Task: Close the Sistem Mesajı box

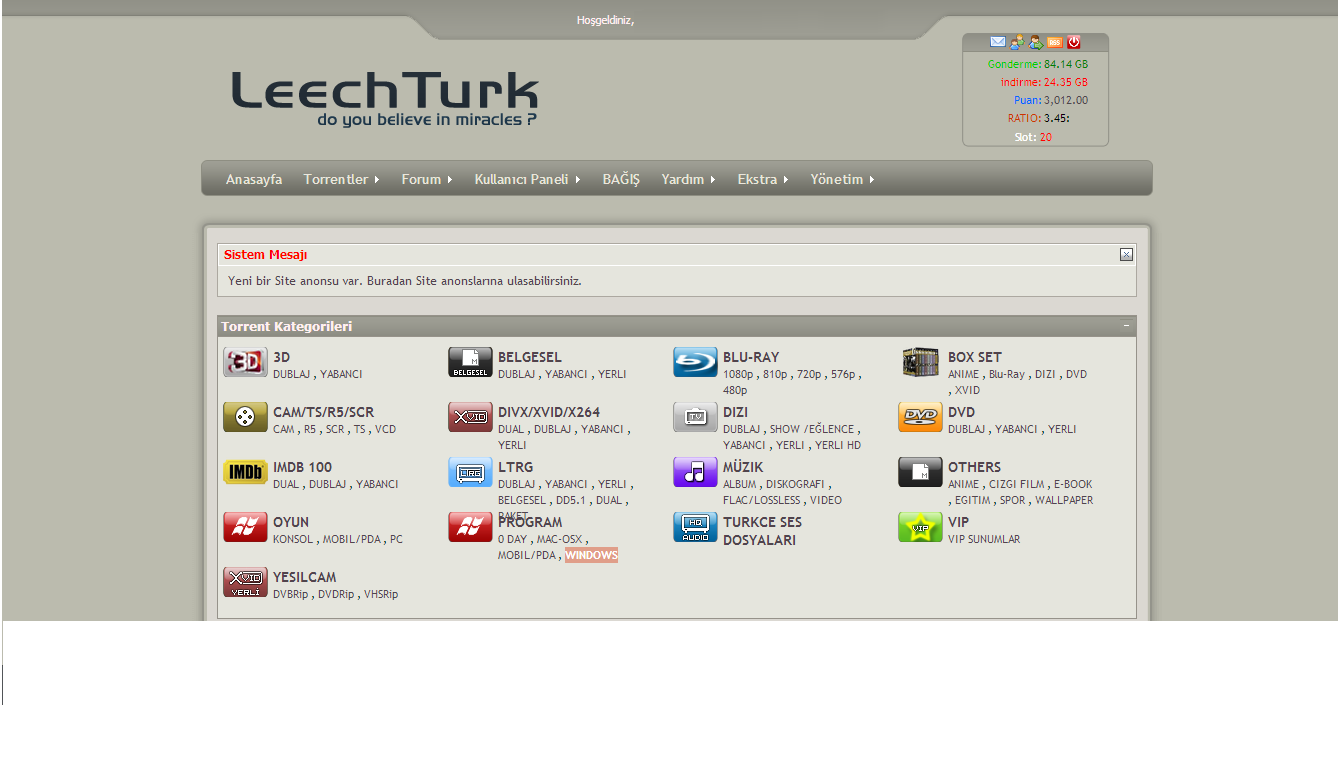Action: 1126,255
